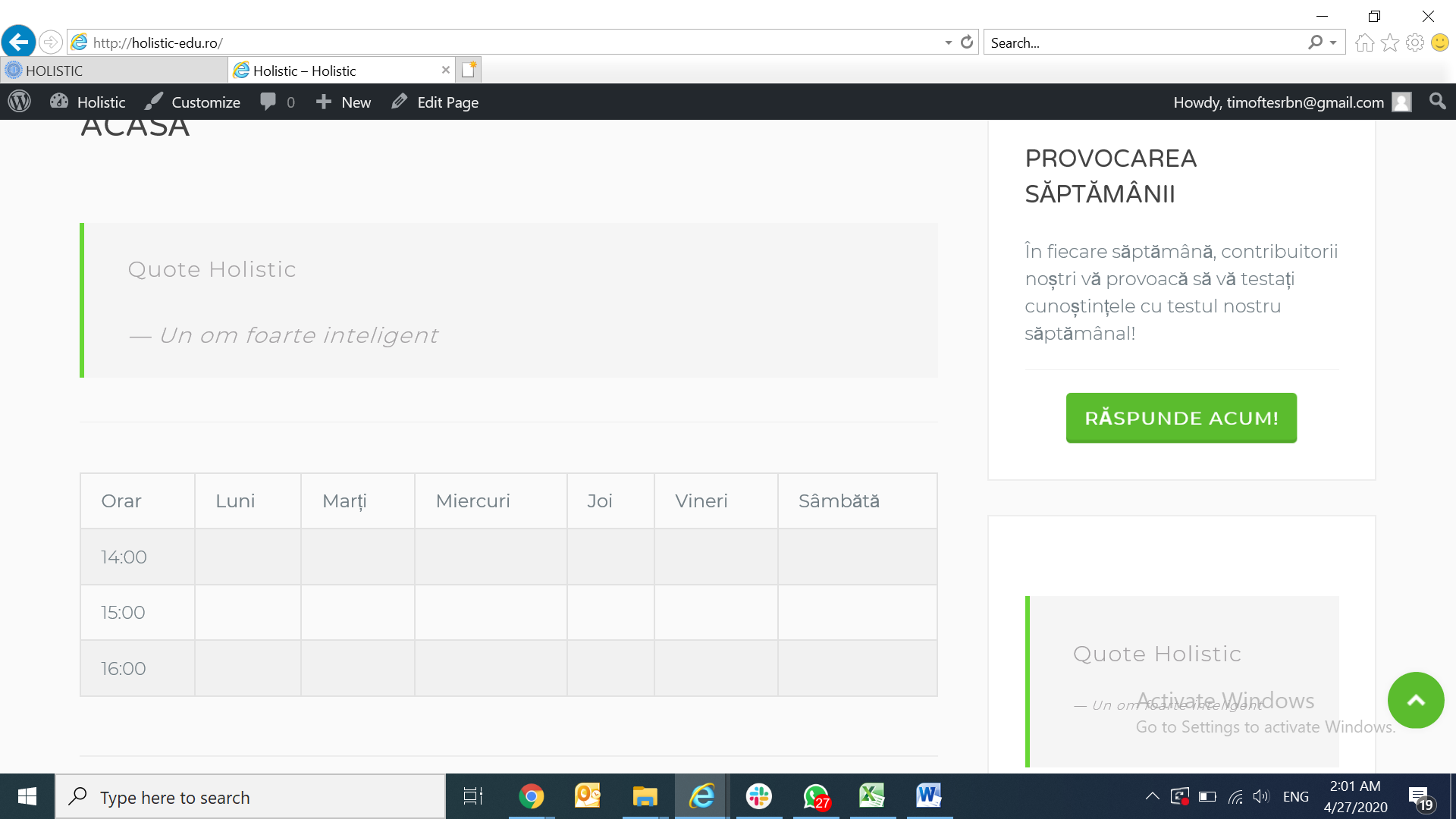Open the browser home icon
1456x819 pixels.
1364,42
